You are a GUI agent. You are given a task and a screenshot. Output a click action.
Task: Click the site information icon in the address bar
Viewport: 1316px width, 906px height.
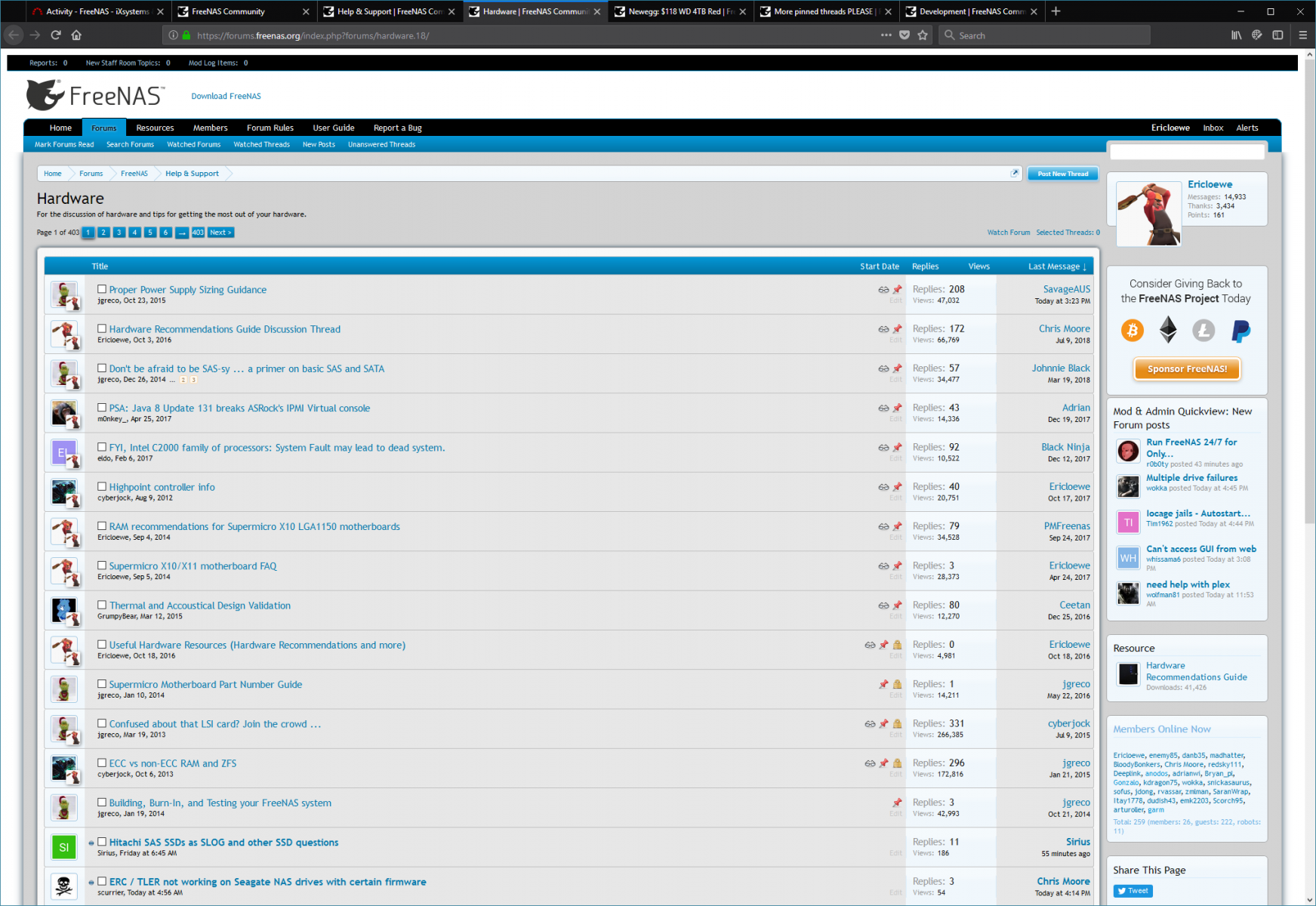click(173, 35)
